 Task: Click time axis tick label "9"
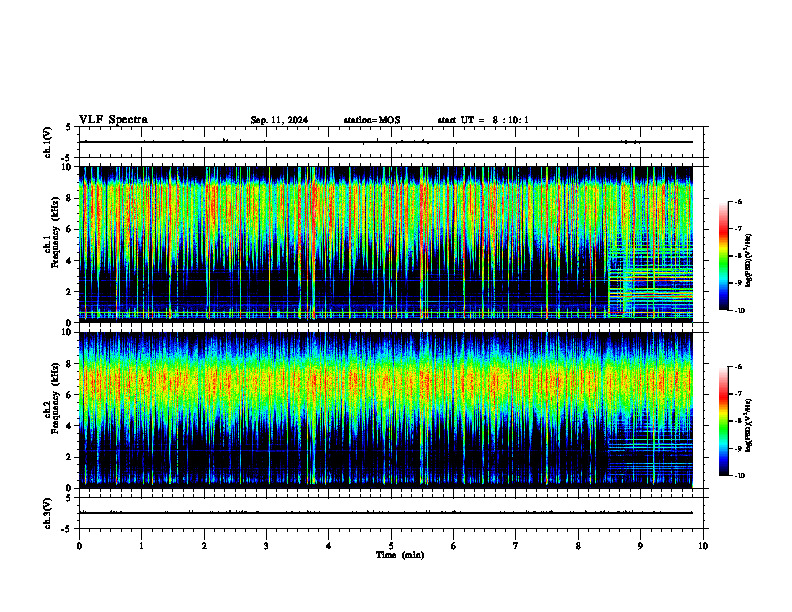[x=640, y=546]
